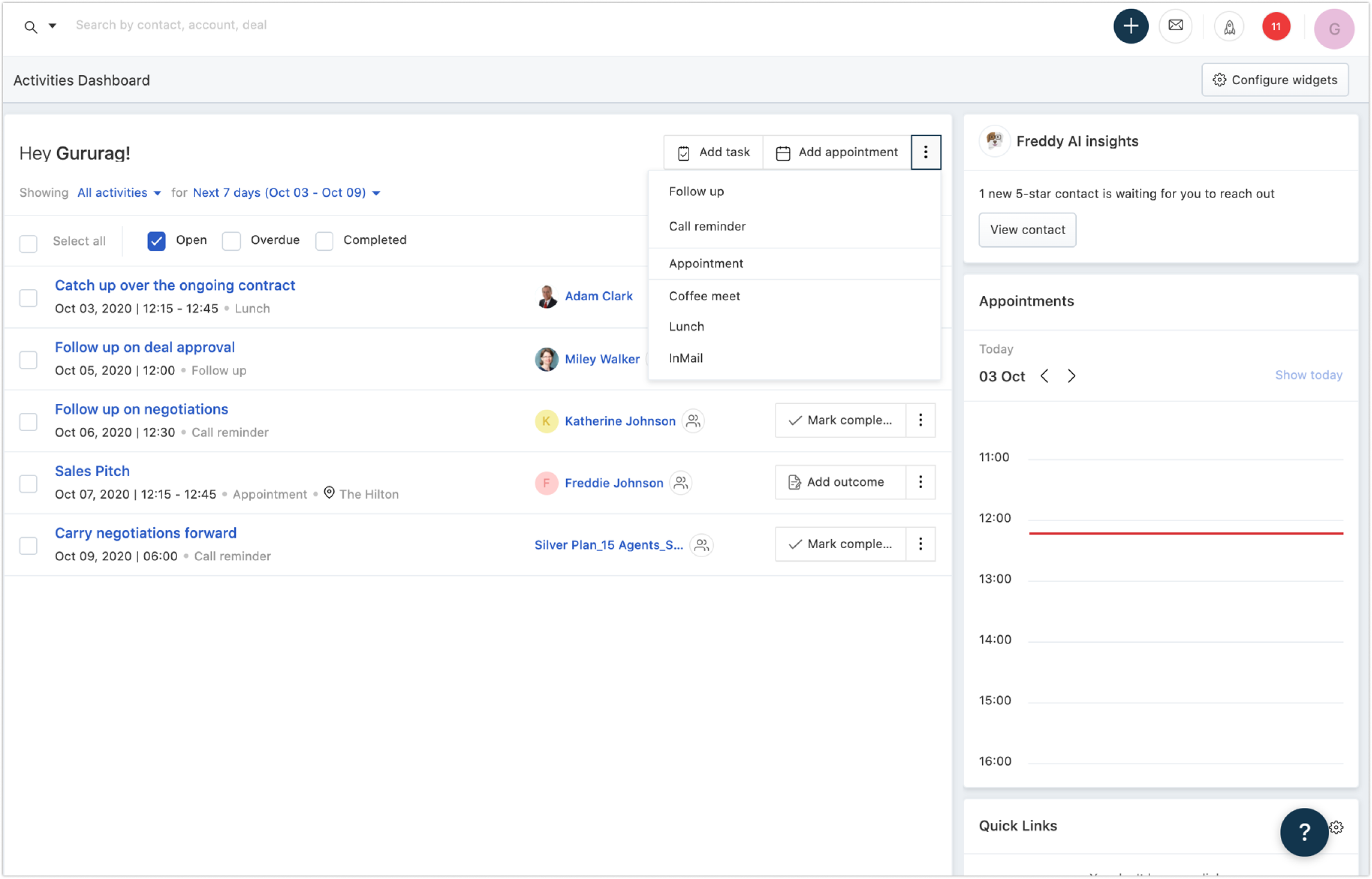This screenshot has width=1372, height=879.
Task: Tick the Select all checkbox
Action: pyautogui.click(x=28, y=244)
